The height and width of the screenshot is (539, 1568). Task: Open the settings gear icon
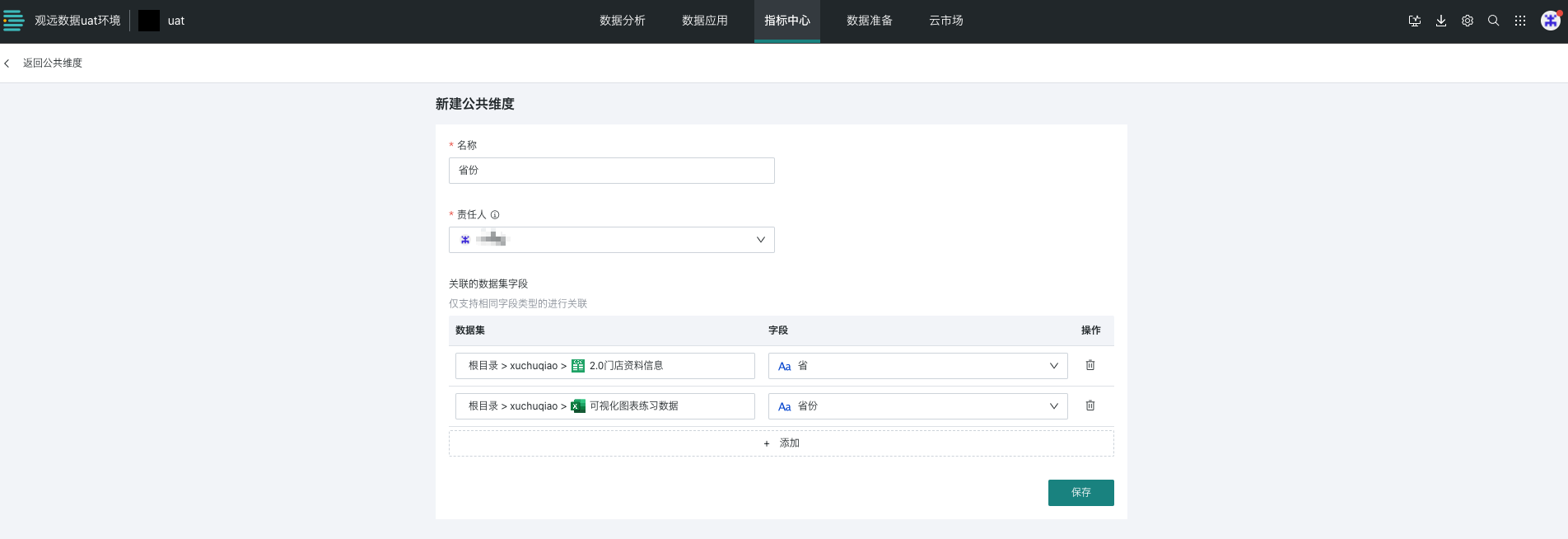[1468, 21]
